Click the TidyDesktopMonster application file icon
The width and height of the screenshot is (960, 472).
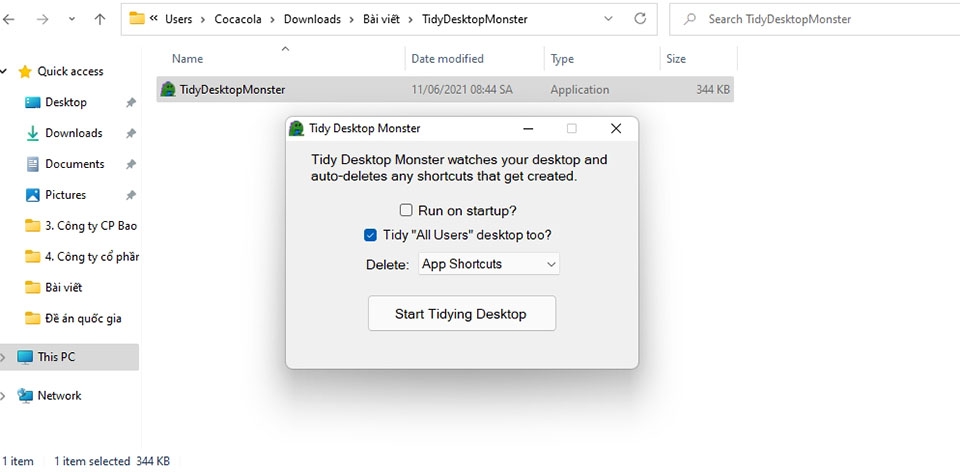tap(168, 89)
